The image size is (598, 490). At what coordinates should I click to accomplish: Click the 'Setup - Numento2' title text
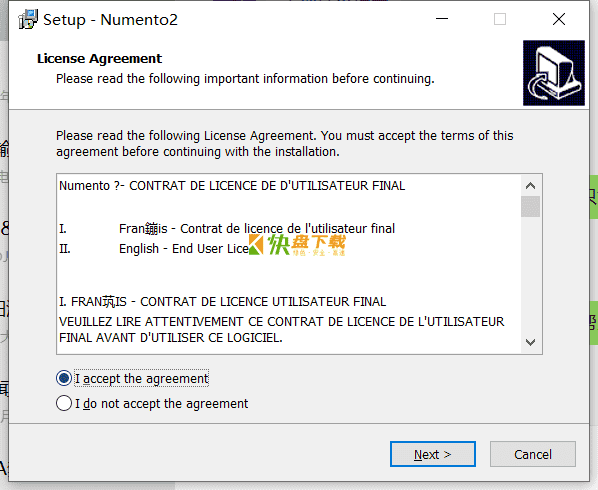(110, 19)
